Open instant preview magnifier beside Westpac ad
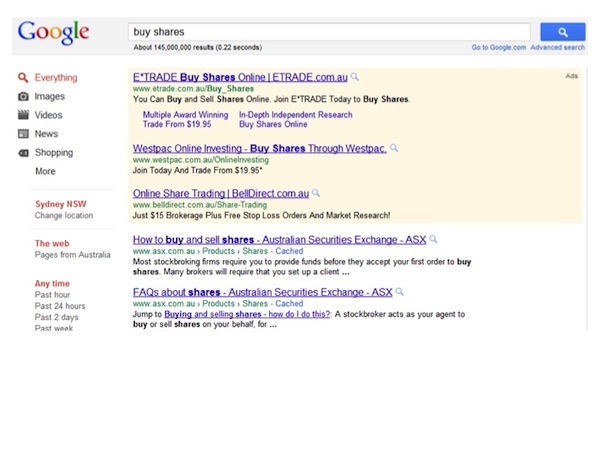 (x=394, y=148)
